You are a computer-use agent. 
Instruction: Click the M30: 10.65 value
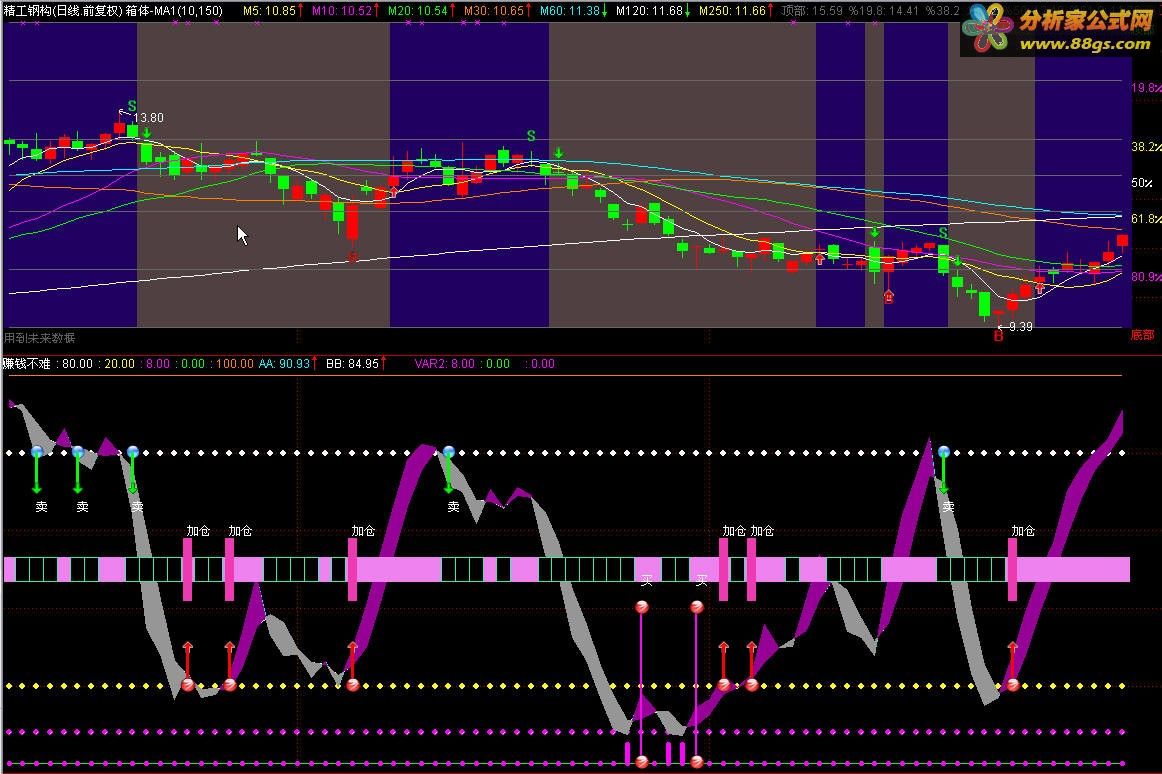[x=494, y=10]
